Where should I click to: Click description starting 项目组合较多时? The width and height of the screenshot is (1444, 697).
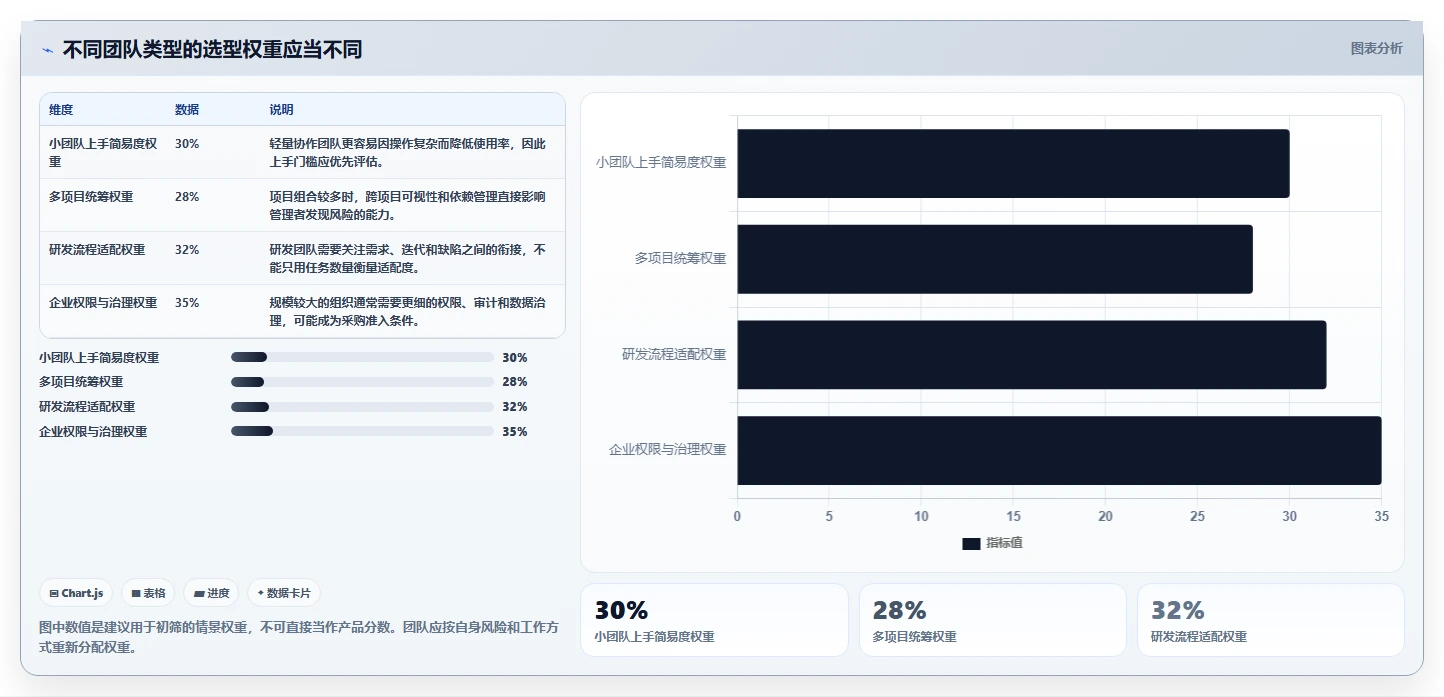[x=408, y=205]
